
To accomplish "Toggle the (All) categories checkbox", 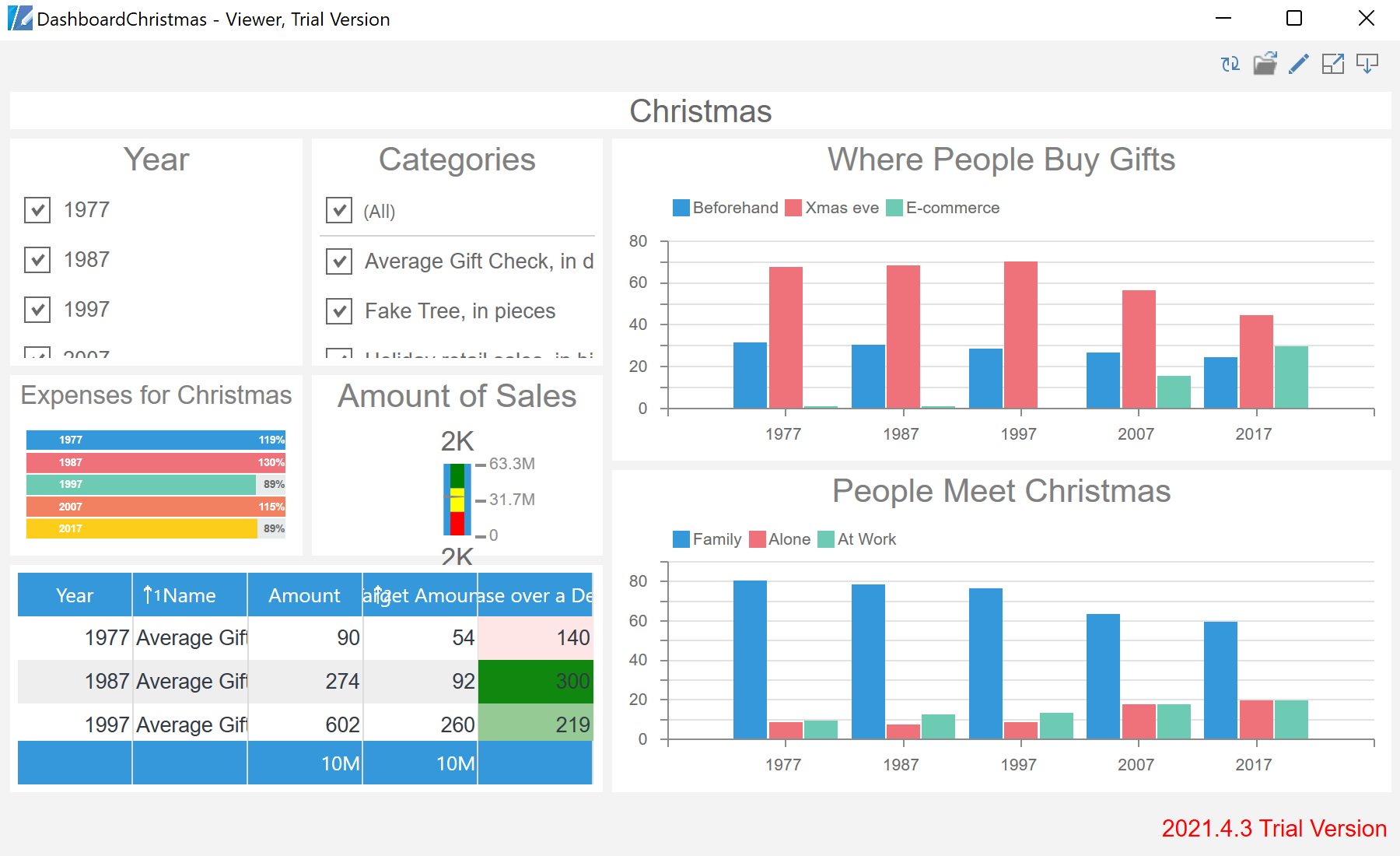I will tap(339, 210).
